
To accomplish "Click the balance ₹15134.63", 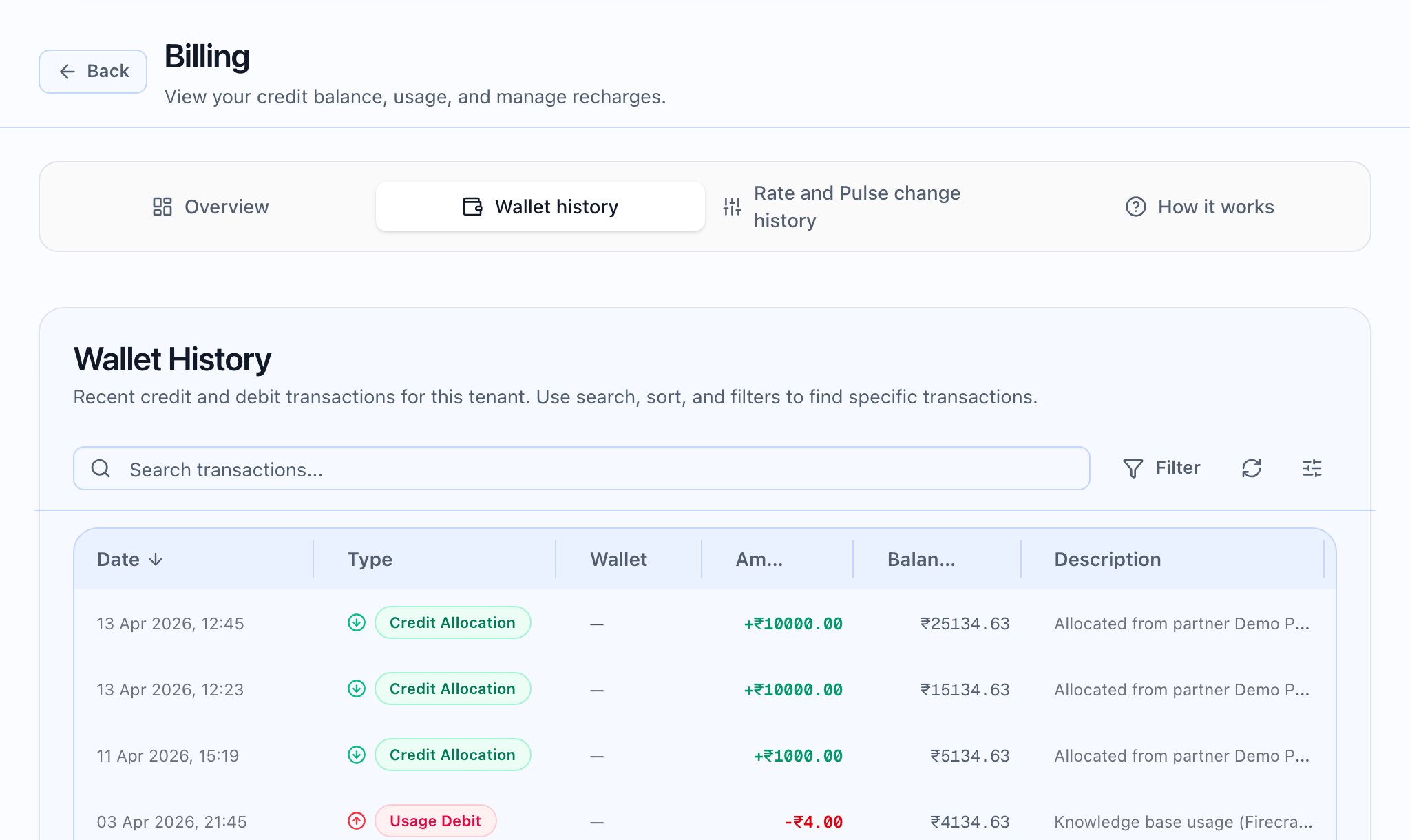I will pos(965,690).
